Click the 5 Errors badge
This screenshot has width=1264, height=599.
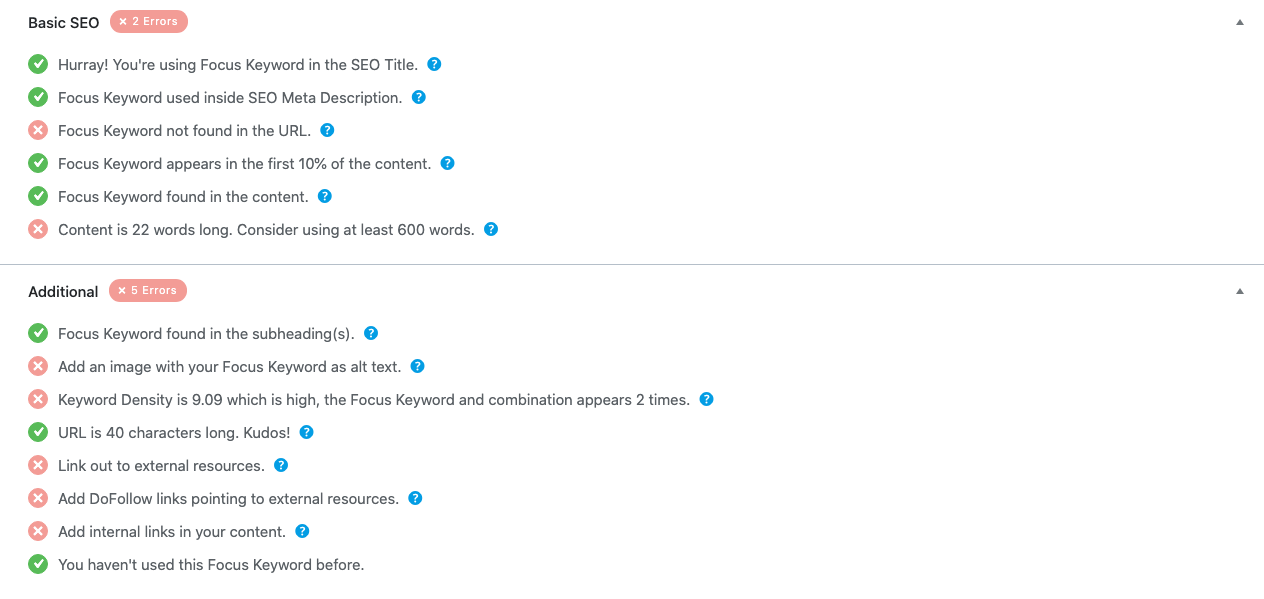click(148, 291)
